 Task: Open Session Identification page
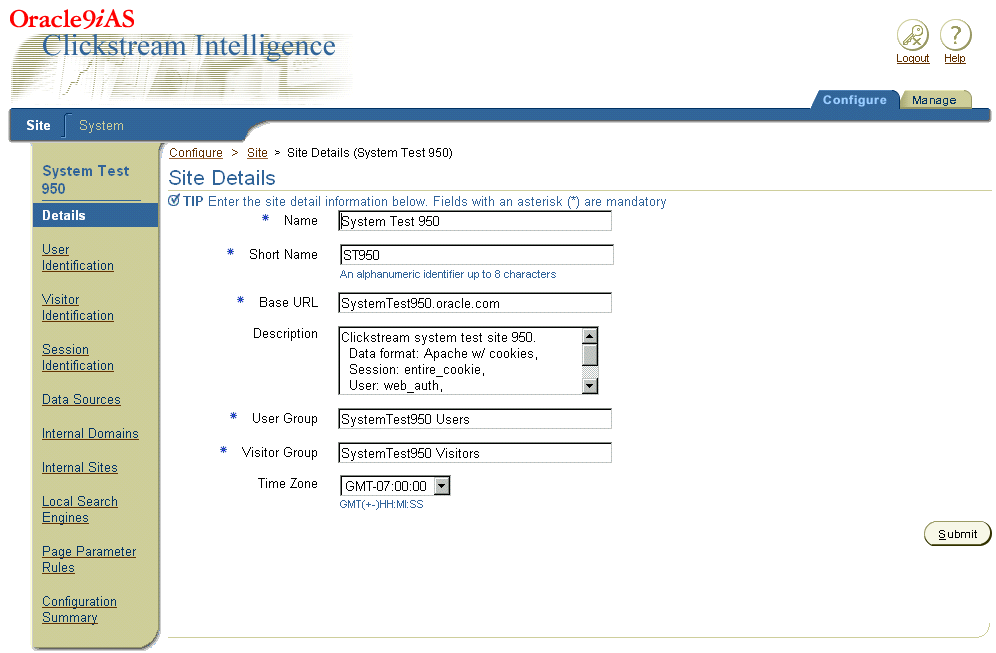(77, 358)
